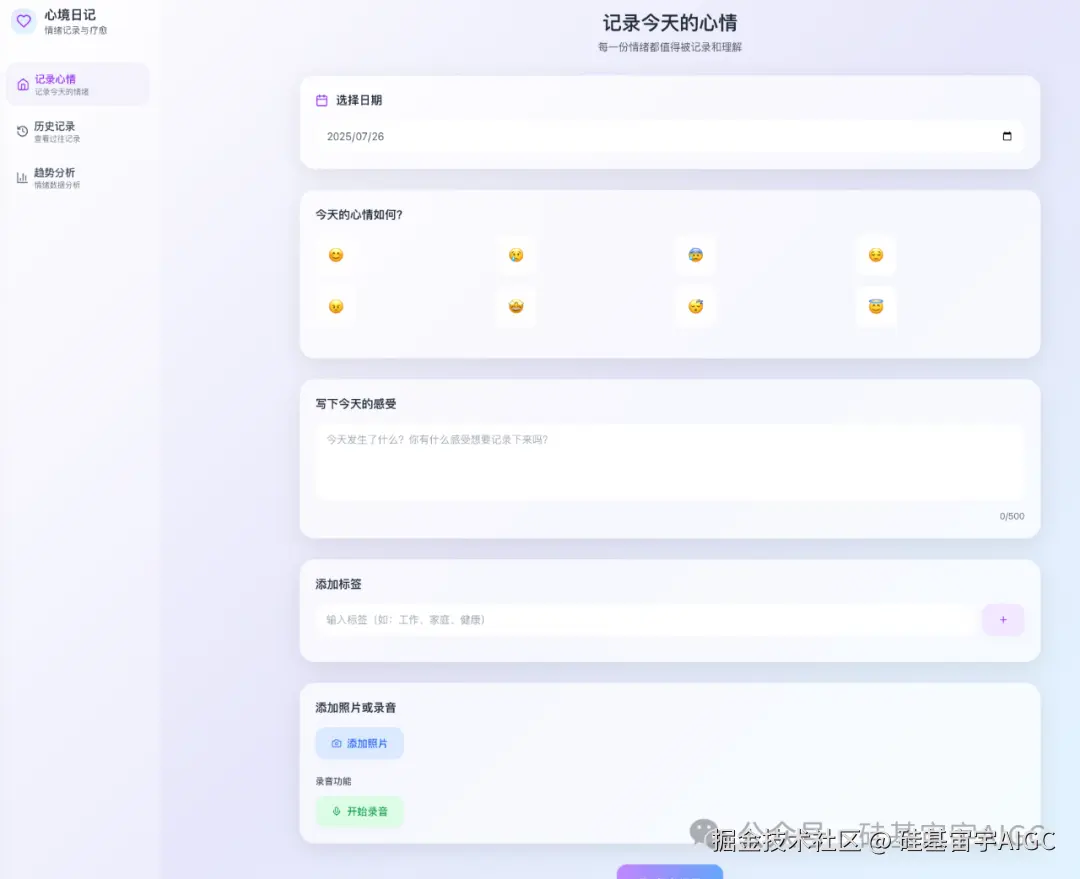The height and width of the screenshot is (879, 1080).
Task: Open the 历史记录 section in the sidebar
Action: pyautogui.click(x=60, y=131)
